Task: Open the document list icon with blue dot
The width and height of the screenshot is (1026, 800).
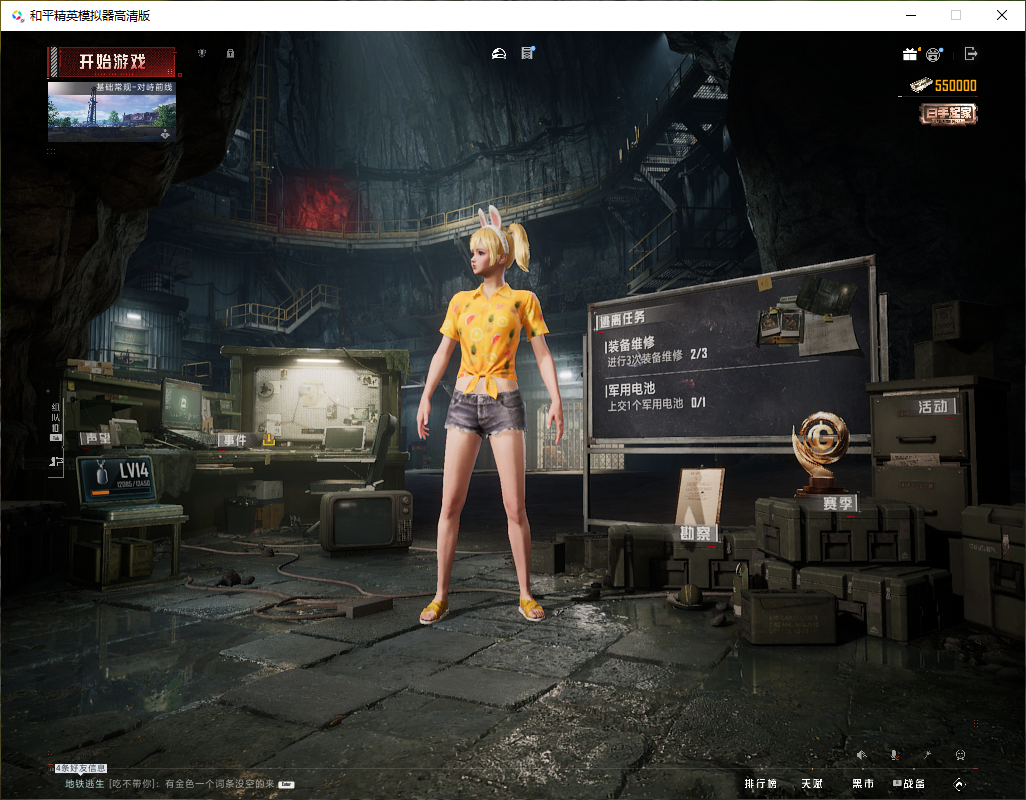Action: [527, 53]
